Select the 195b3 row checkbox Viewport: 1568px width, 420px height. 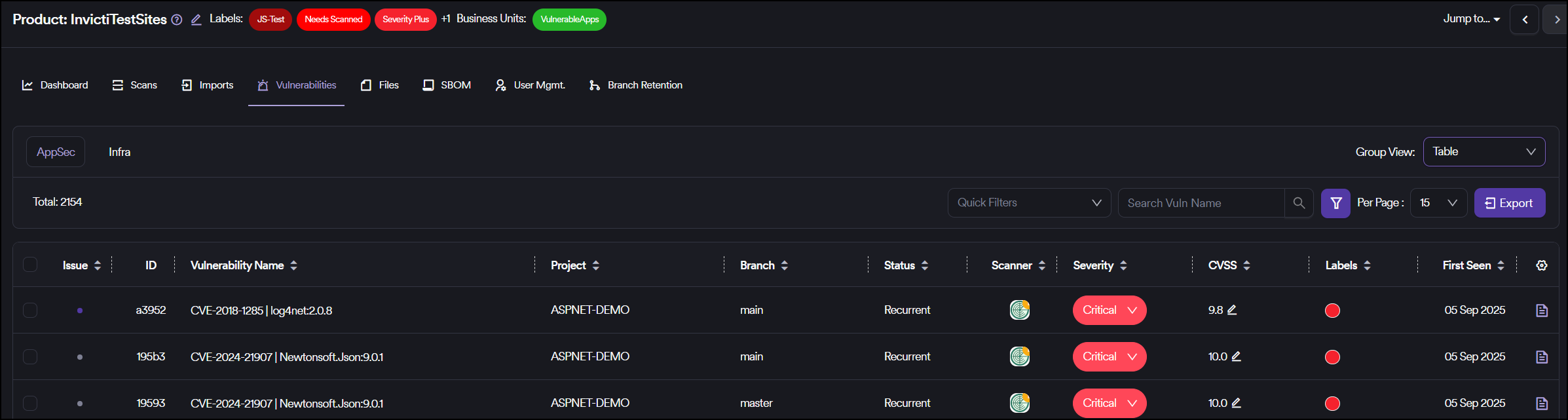coord(30,356)
